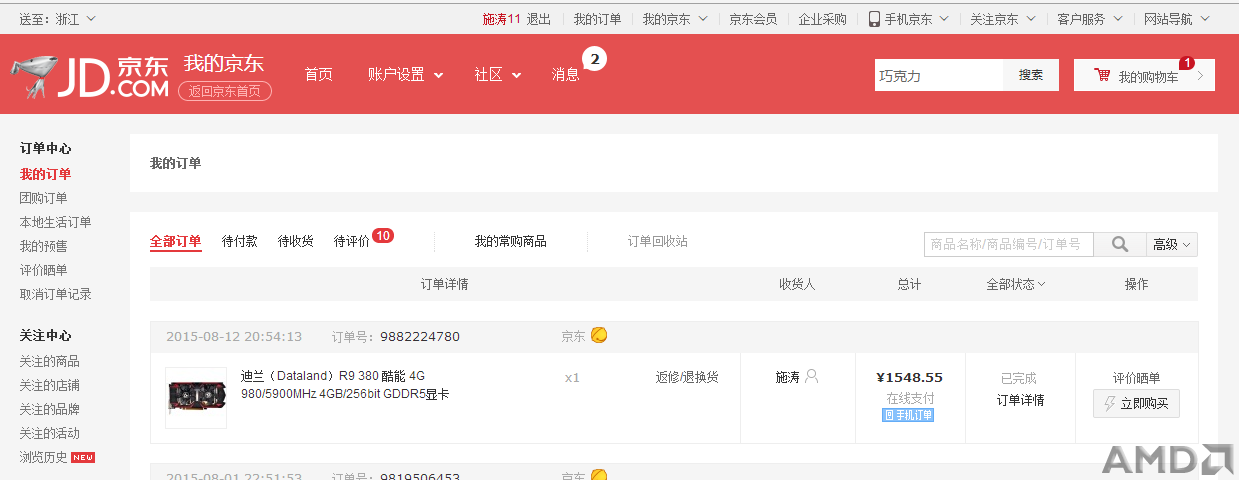Select the 待评价 tab

352,241
